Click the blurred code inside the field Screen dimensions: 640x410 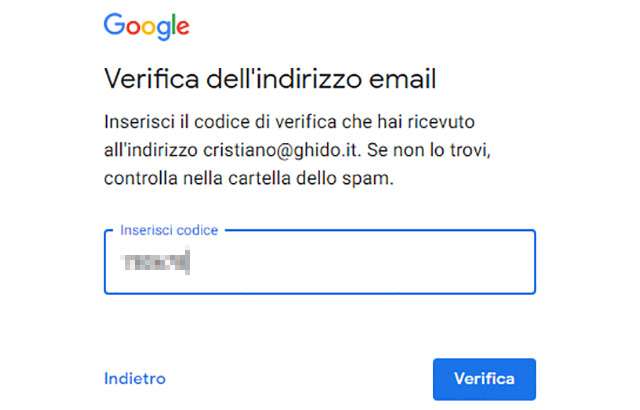tap(155, 263)
